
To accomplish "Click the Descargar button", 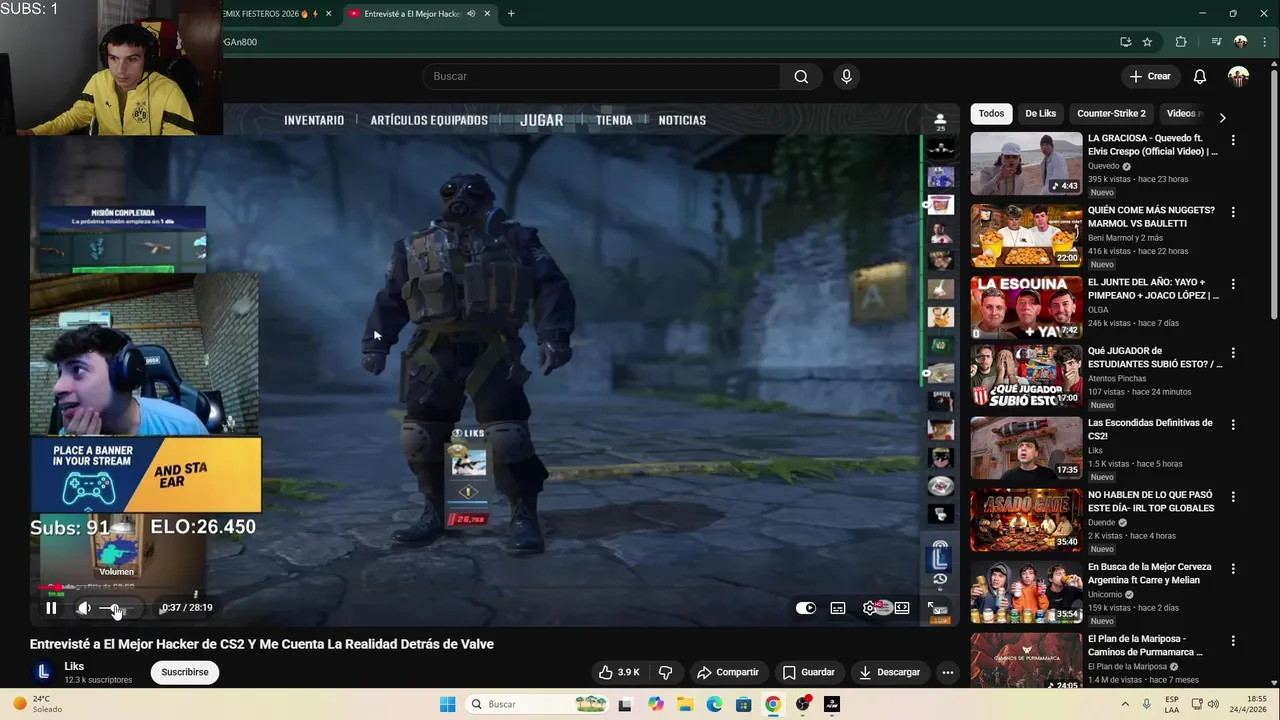I will 889,673.
